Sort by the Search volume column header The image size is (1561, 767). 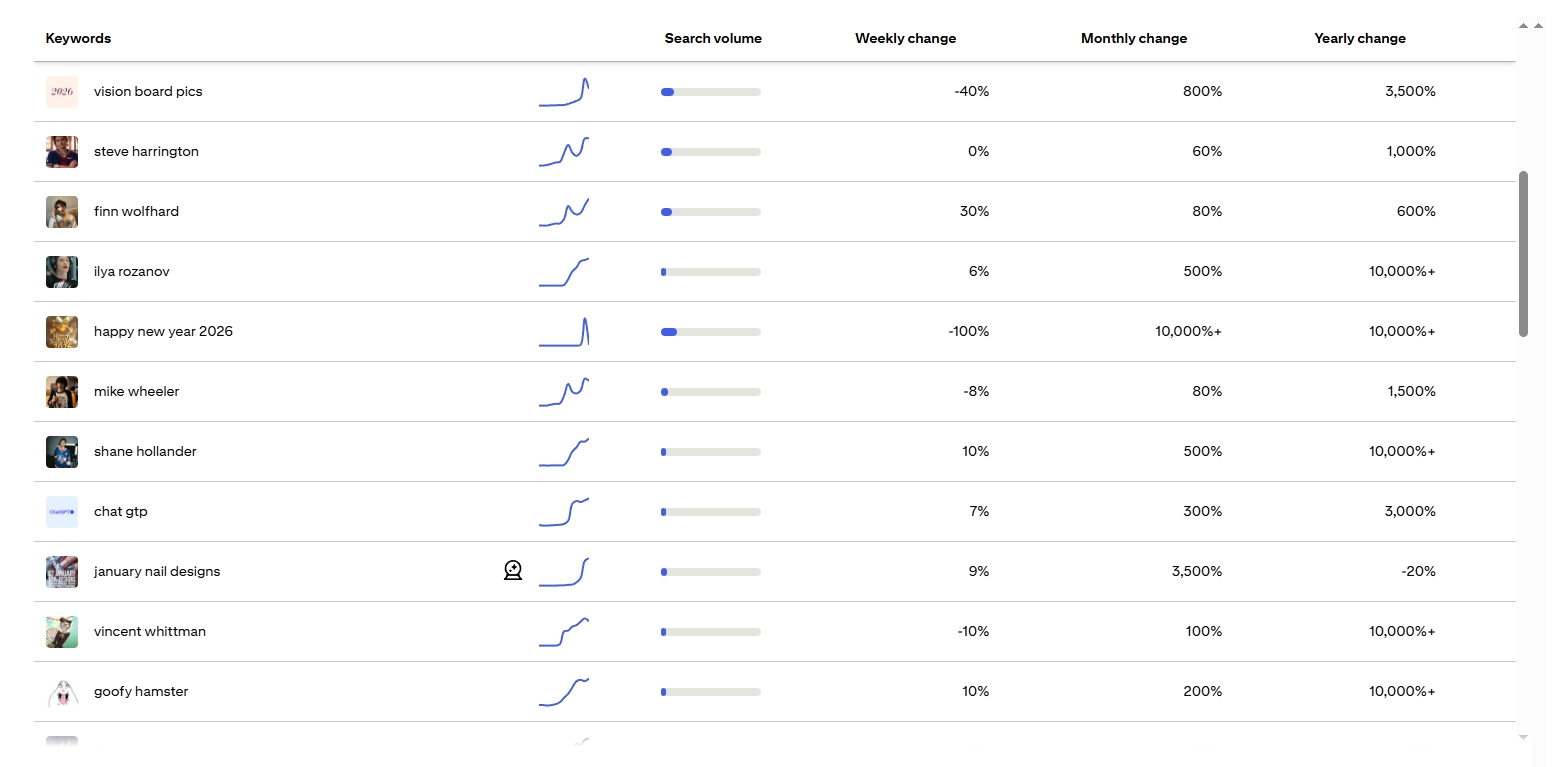713,39
